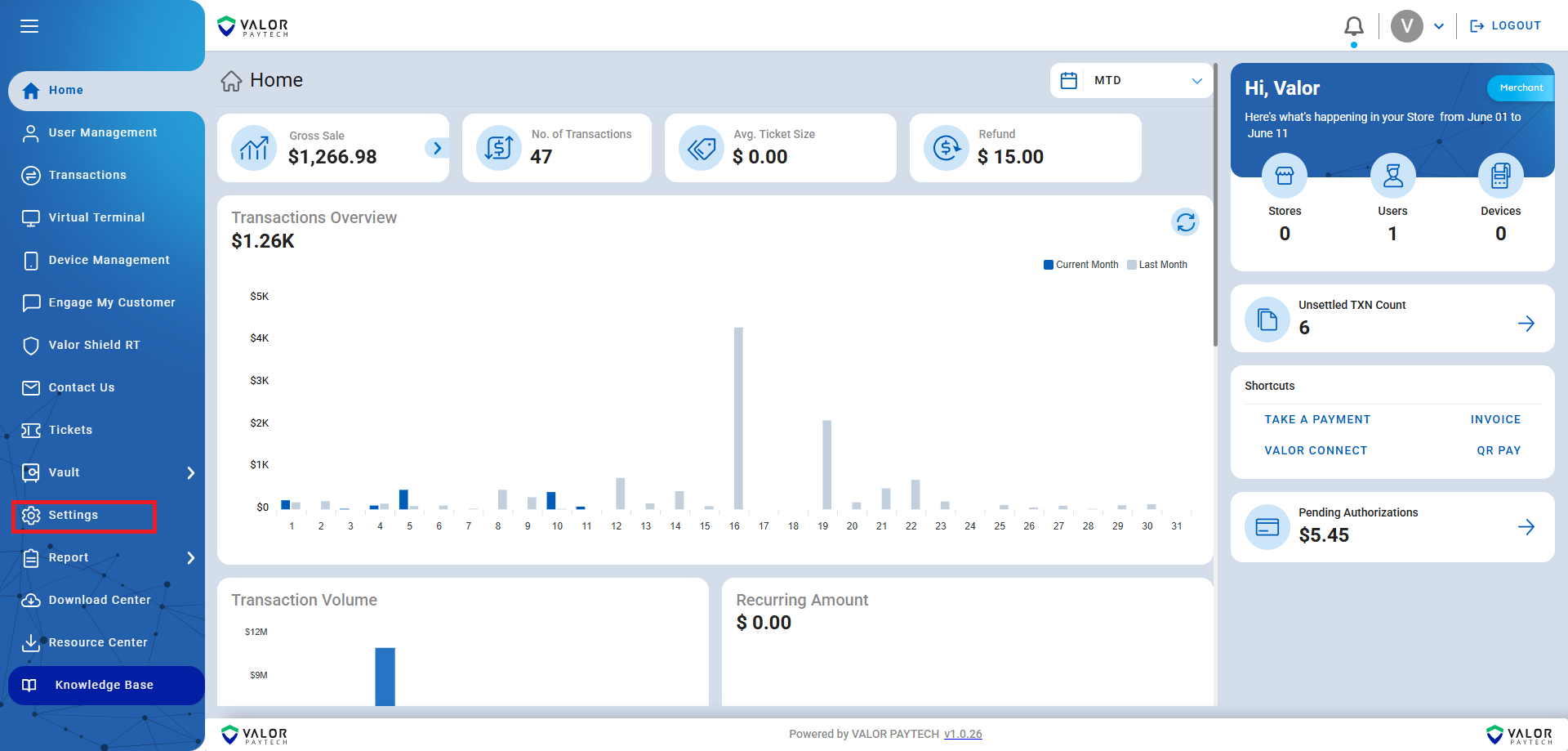Click TAKE A PAYMENT shortcut

[1317, 419]
